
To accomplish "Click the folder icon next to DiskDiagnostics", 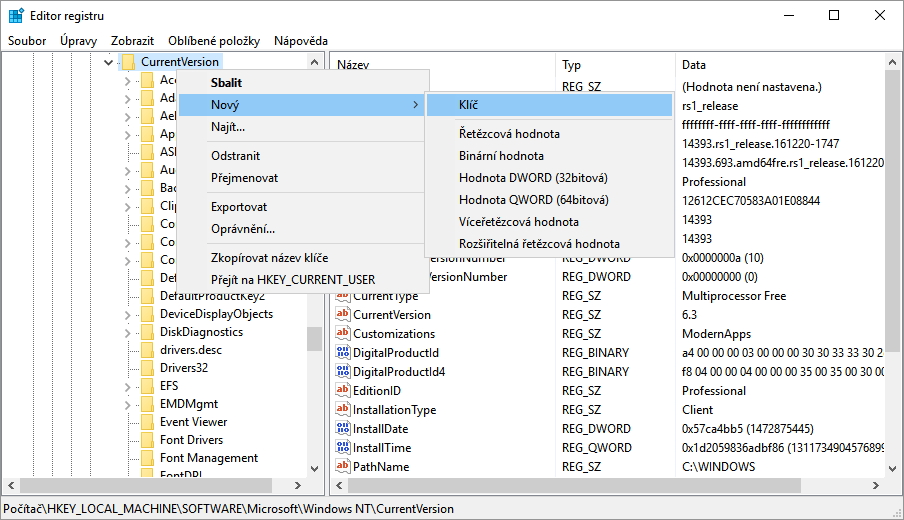I will click(147, 332).
